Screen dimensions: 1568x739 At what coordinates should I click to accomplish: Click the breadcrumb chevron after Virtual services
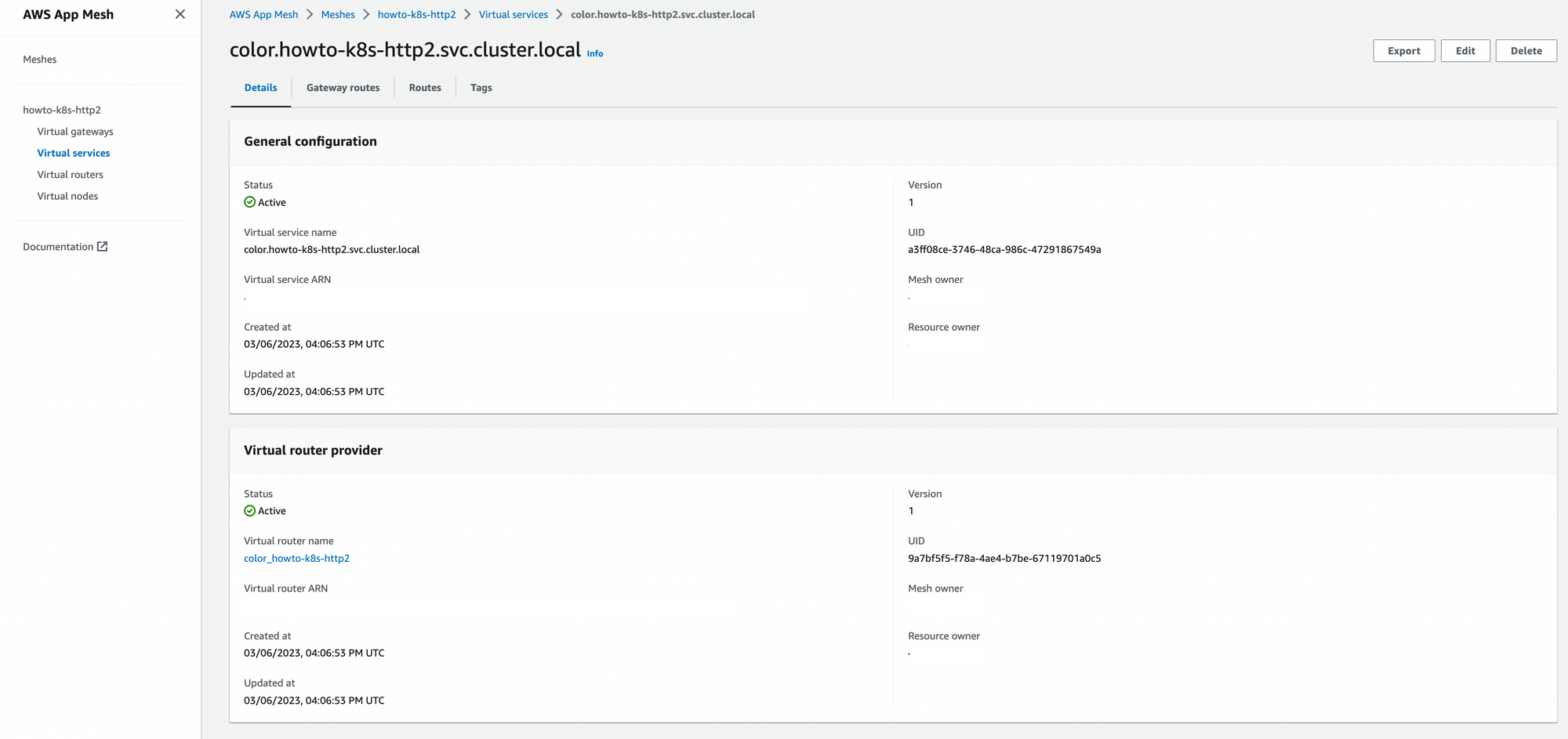tap(558, 14)
